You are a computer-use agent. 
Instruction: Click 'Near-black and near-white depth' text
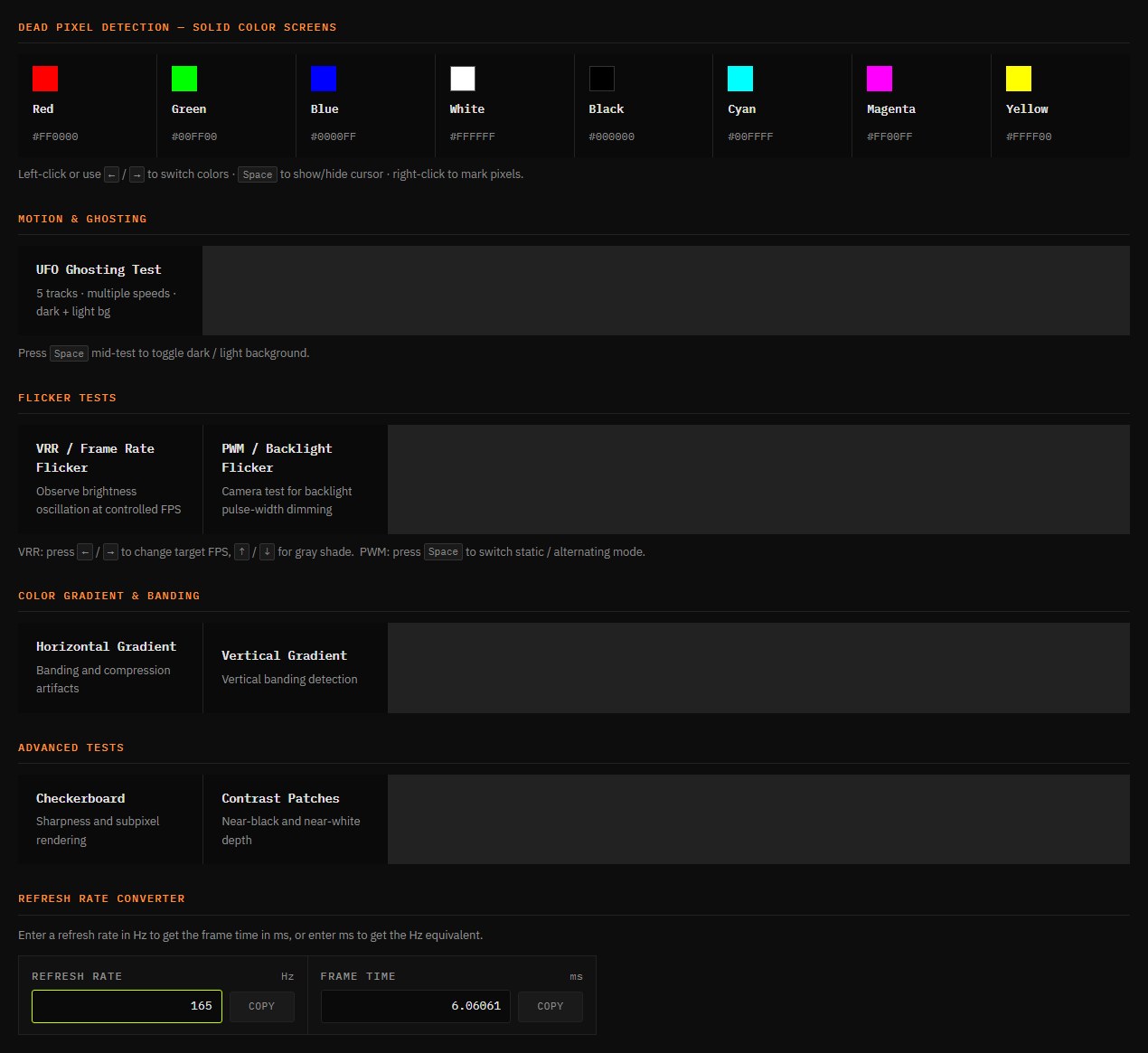290,831
